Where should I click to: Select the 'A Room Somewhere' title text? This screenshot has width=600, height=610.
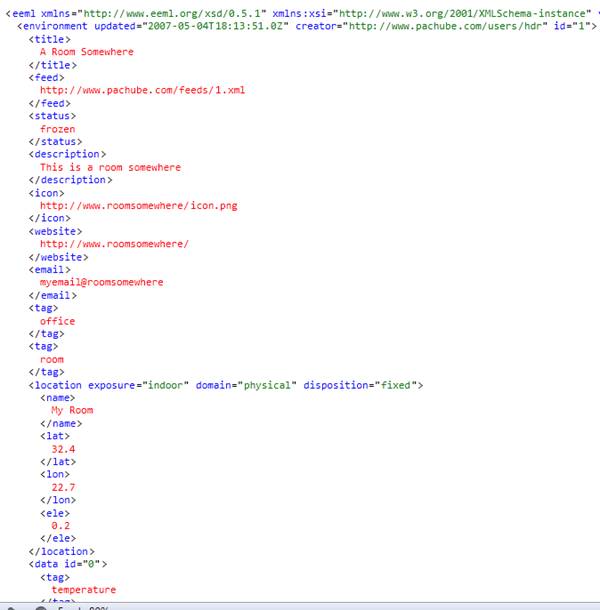tap(86, 52)
